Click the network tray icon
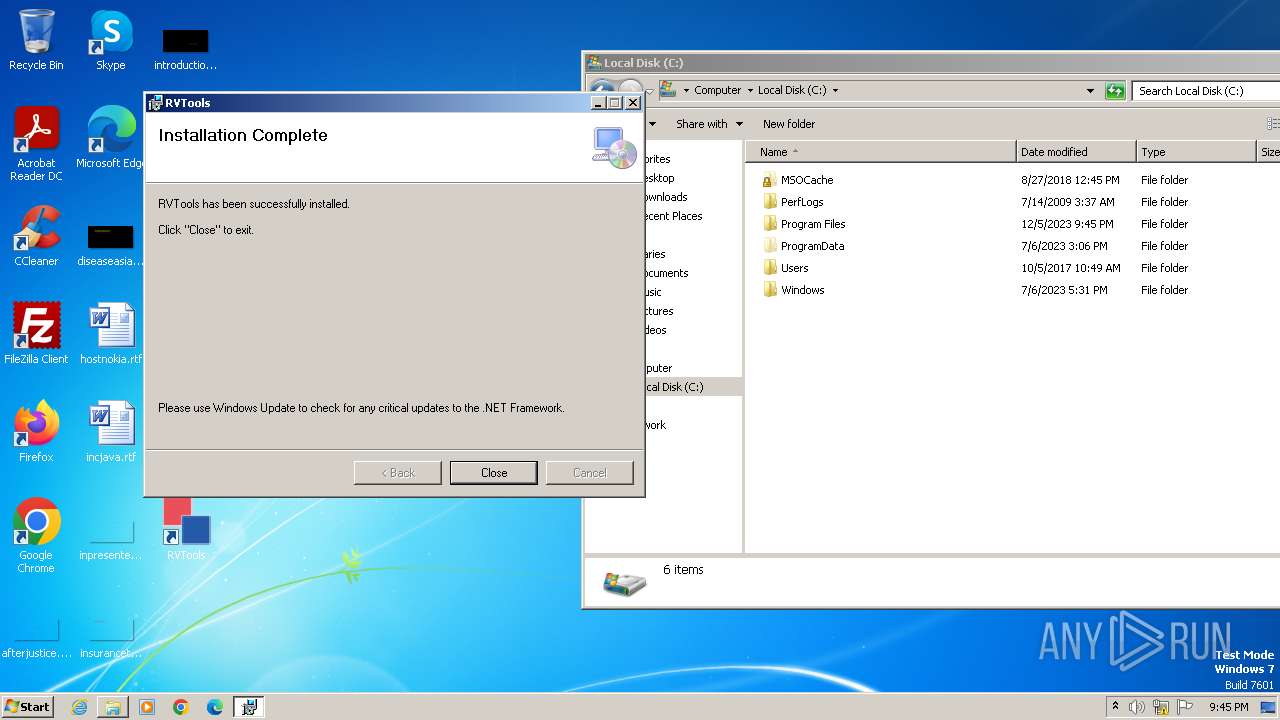The height and width of the screenshot is (720, 1280). click(1161, 707)
